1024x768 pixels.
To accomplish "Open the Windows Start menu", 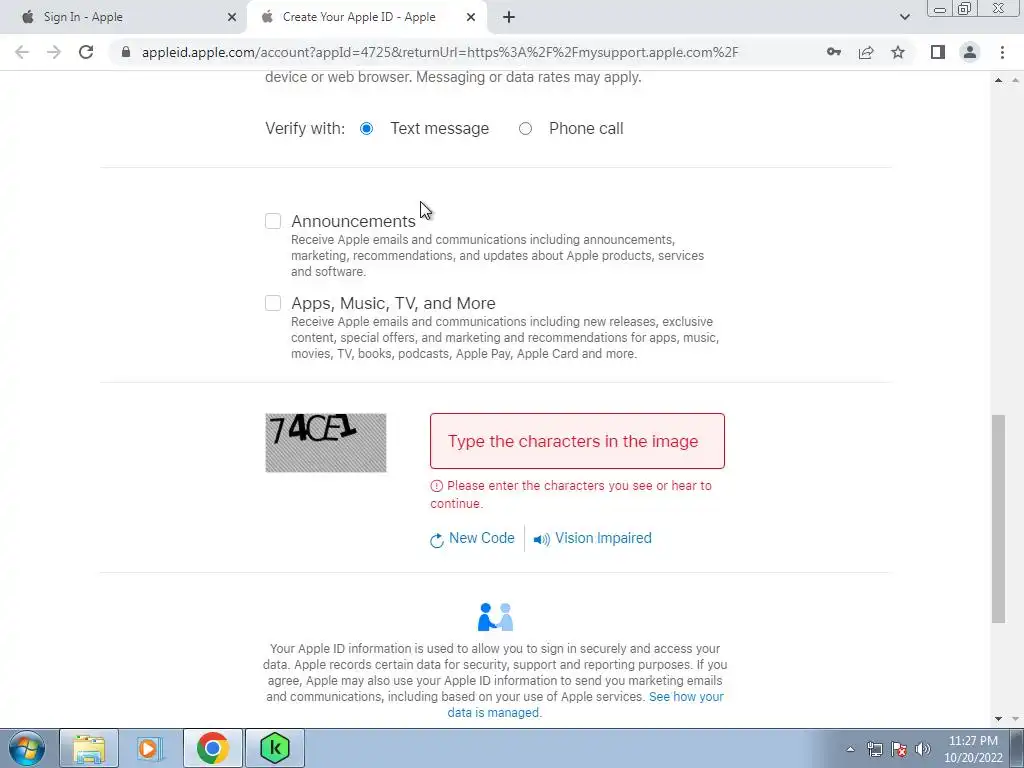I will click(x=27, y=748).
